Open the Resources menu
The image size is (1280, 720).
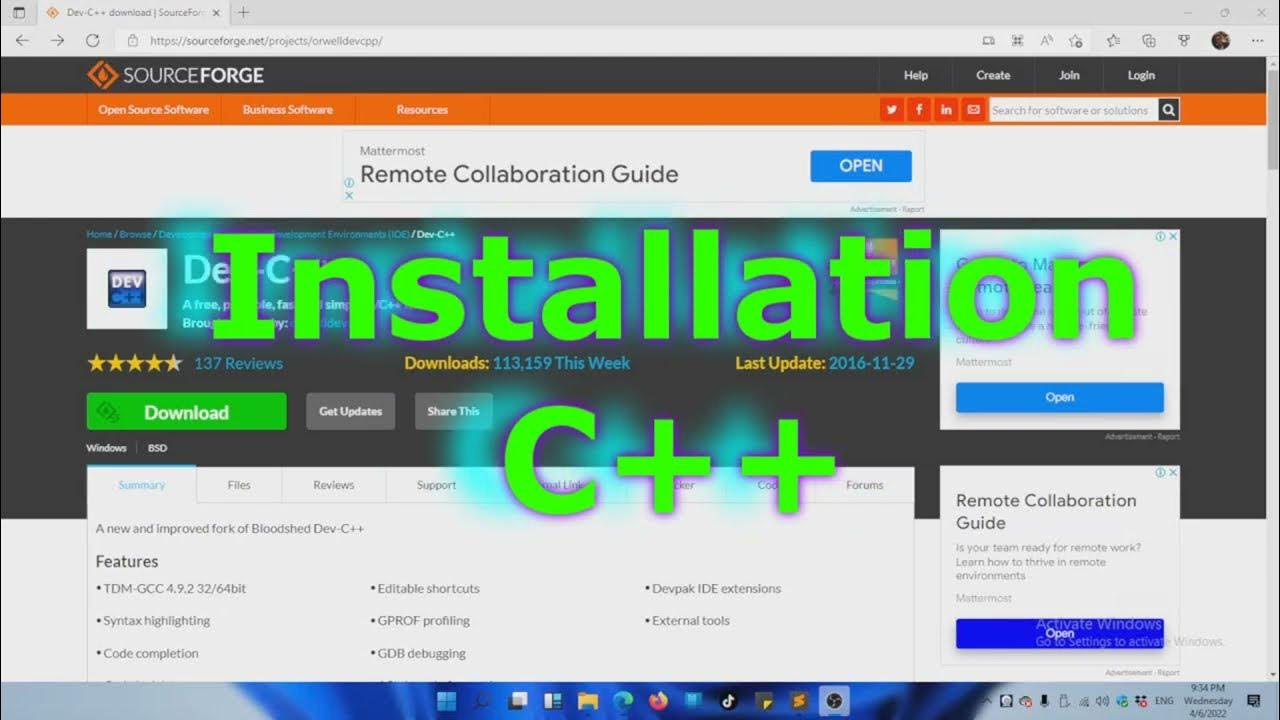pyautogui.click(x=422, y=110)
